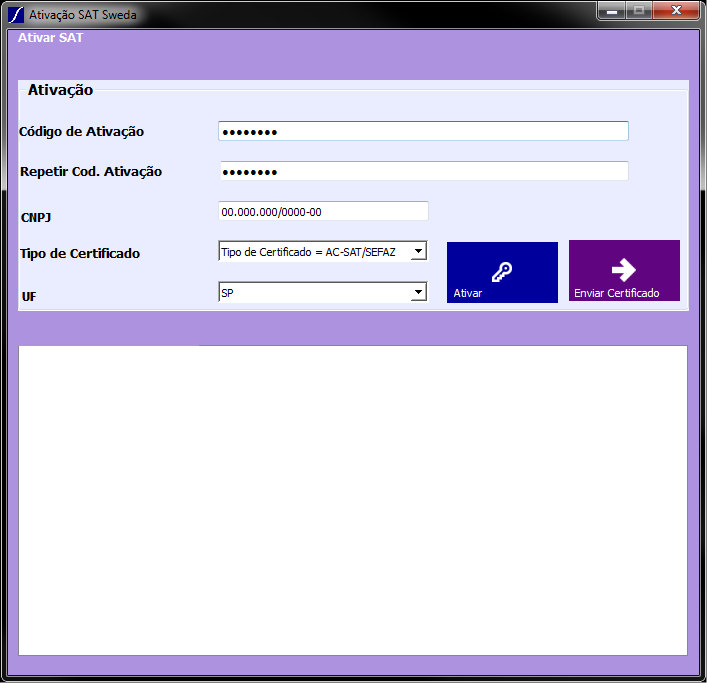Screen dimensions: 707x683
Task: Click the UF label
Action: click(29, 297)
